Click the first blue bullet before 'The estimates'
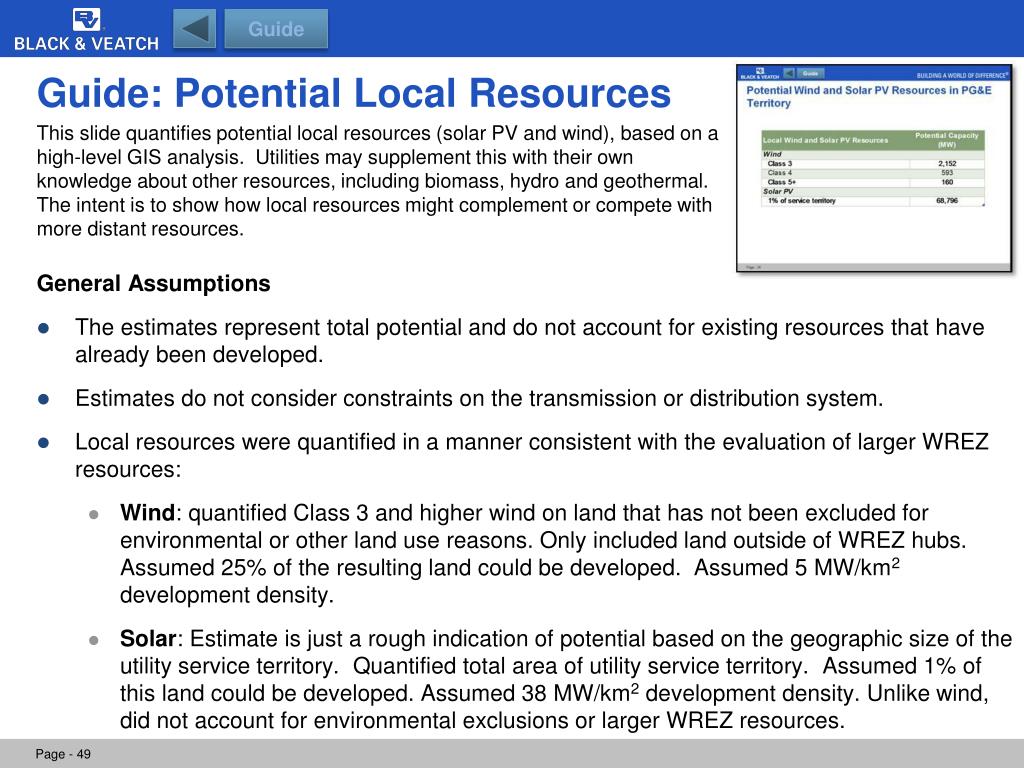This screenshot has height=768, width=1024. [x=44, y=328]
